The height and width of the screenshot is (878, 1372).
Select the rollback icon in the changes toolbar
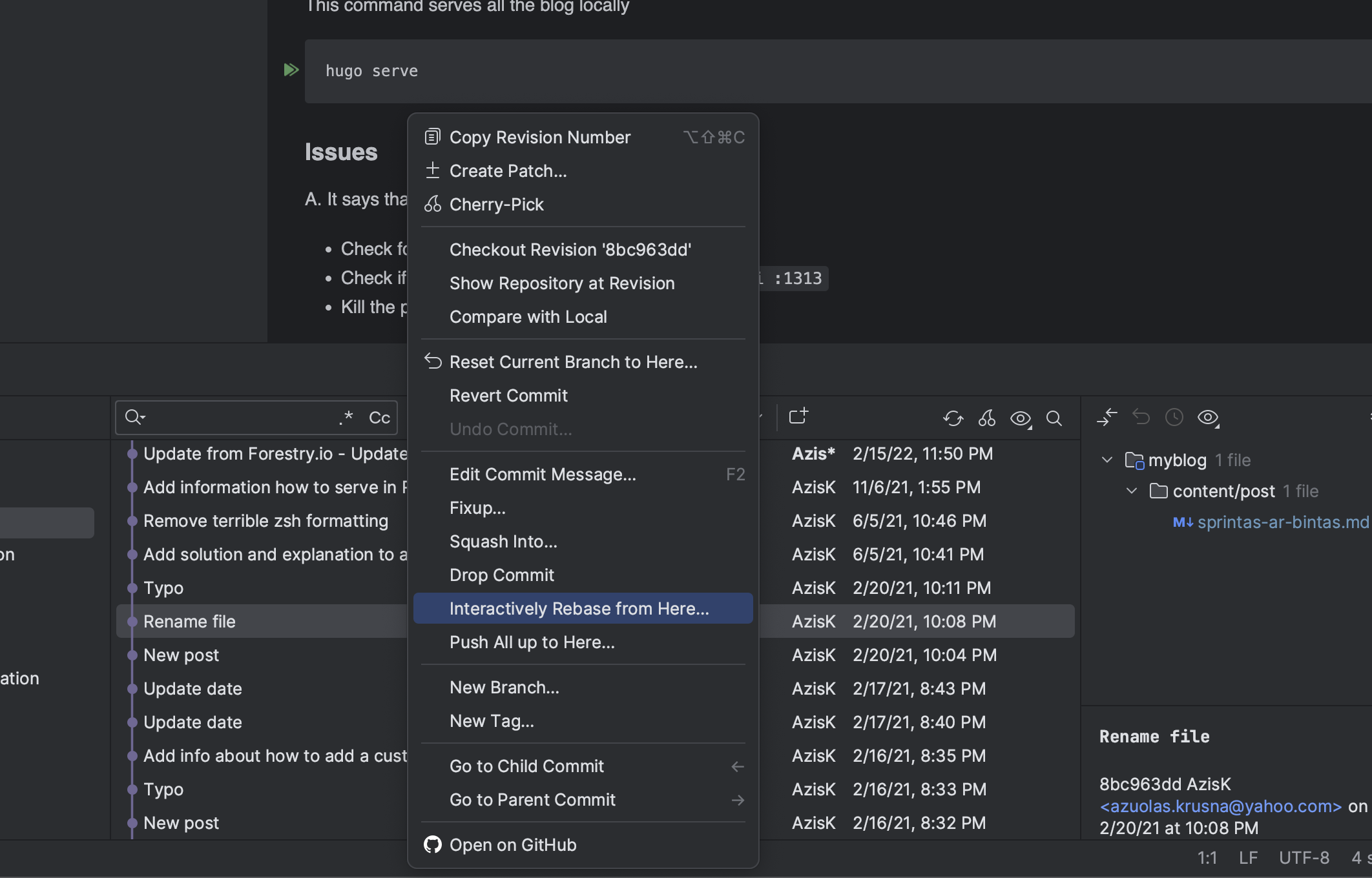coord(1141,417)
